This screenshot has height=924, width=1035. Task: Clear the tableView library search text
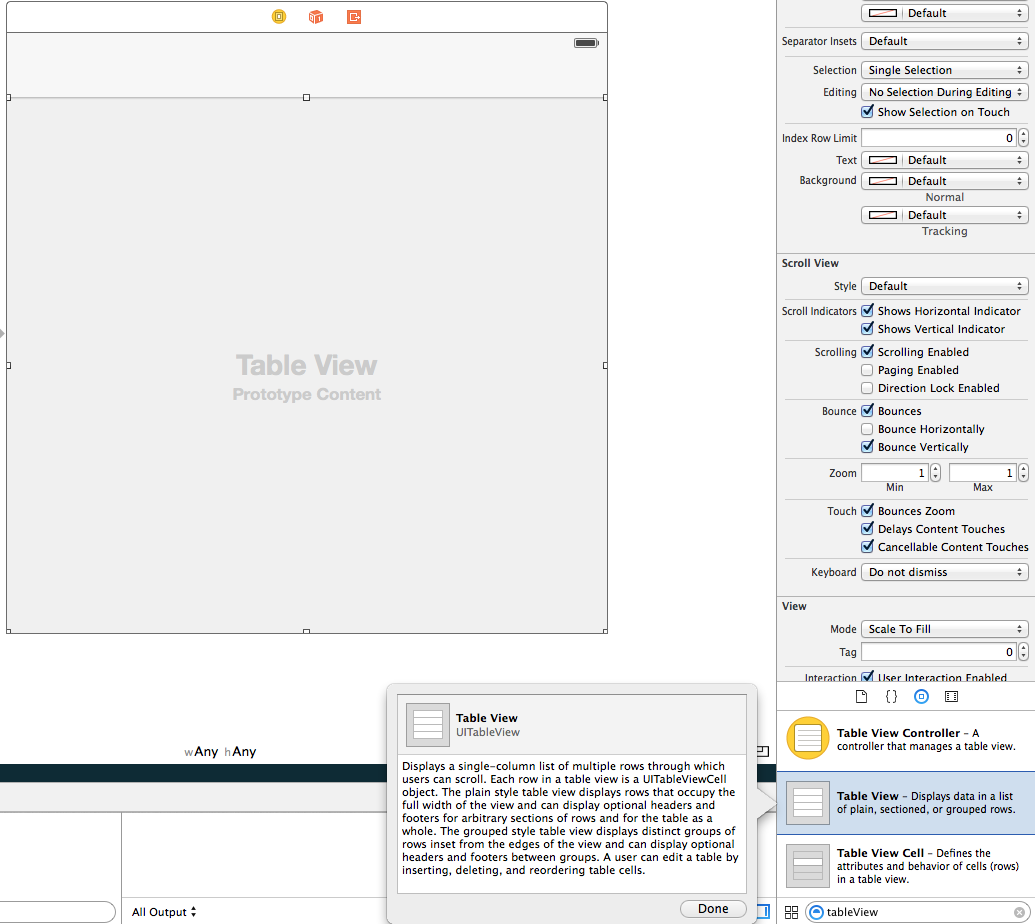pos(1019,912)
